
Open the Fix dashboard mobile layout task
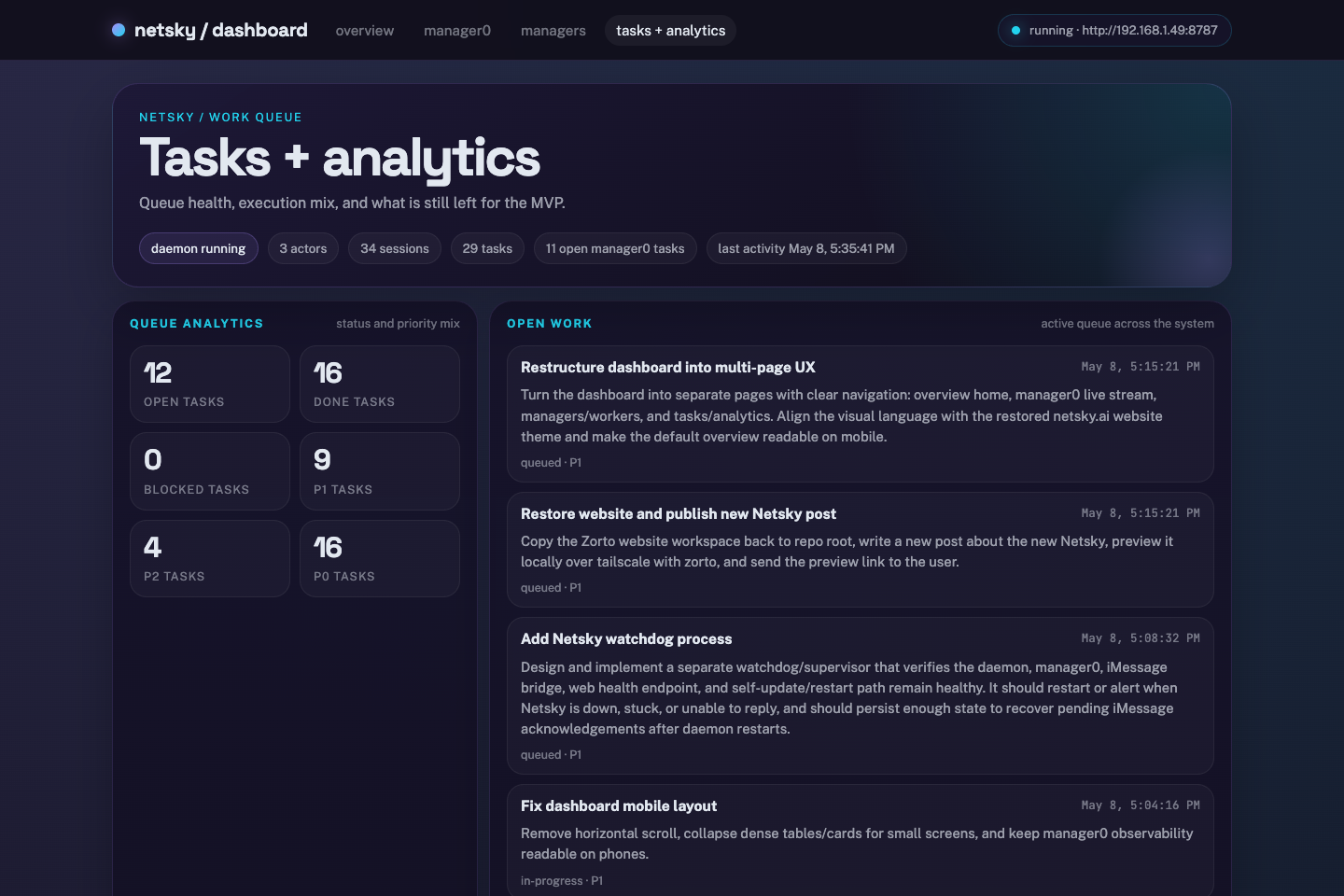tap(619, 806)
